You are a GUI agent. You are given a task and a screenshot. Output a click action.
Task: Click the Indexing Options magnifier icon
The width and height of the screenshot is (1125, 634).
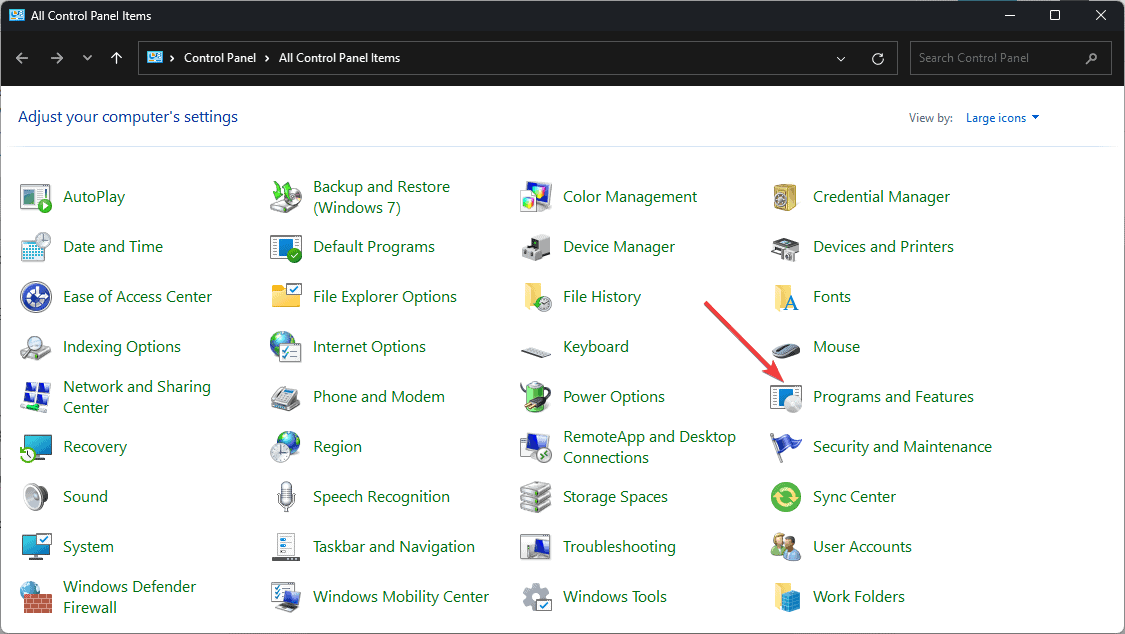click(35, 347)
